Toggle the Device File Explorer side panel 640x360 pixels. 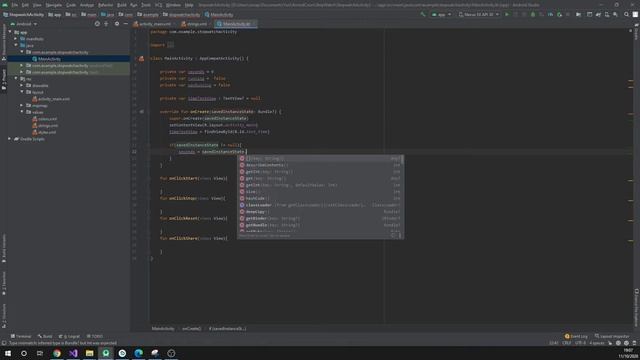coord(636,307)
